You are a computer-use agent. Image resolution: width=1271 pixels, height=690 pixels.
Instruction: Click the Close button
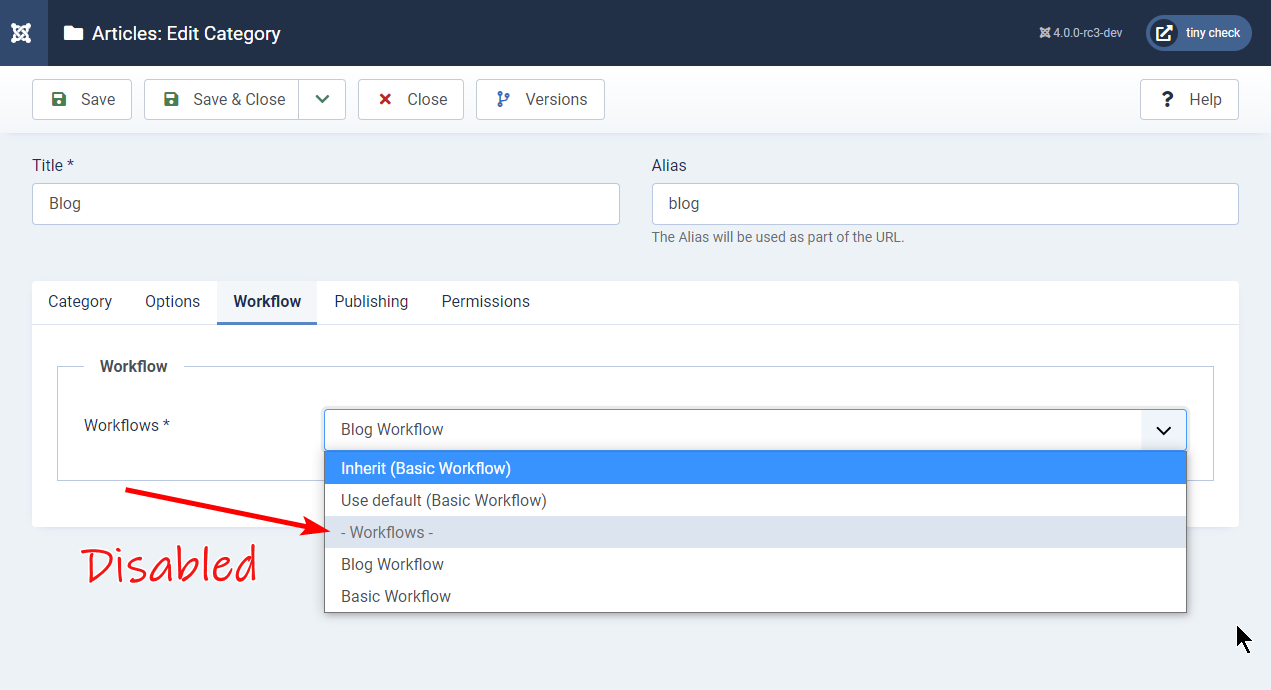click(x=411, y=99)
